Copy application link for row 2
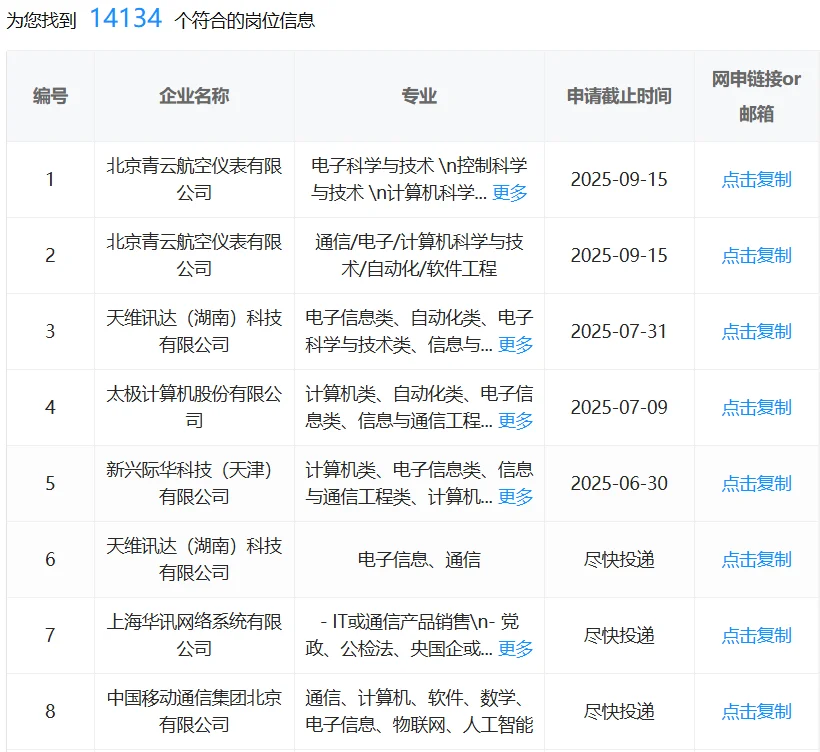The width and height of the screenshot is (820, 752). [x=756, y=255]
